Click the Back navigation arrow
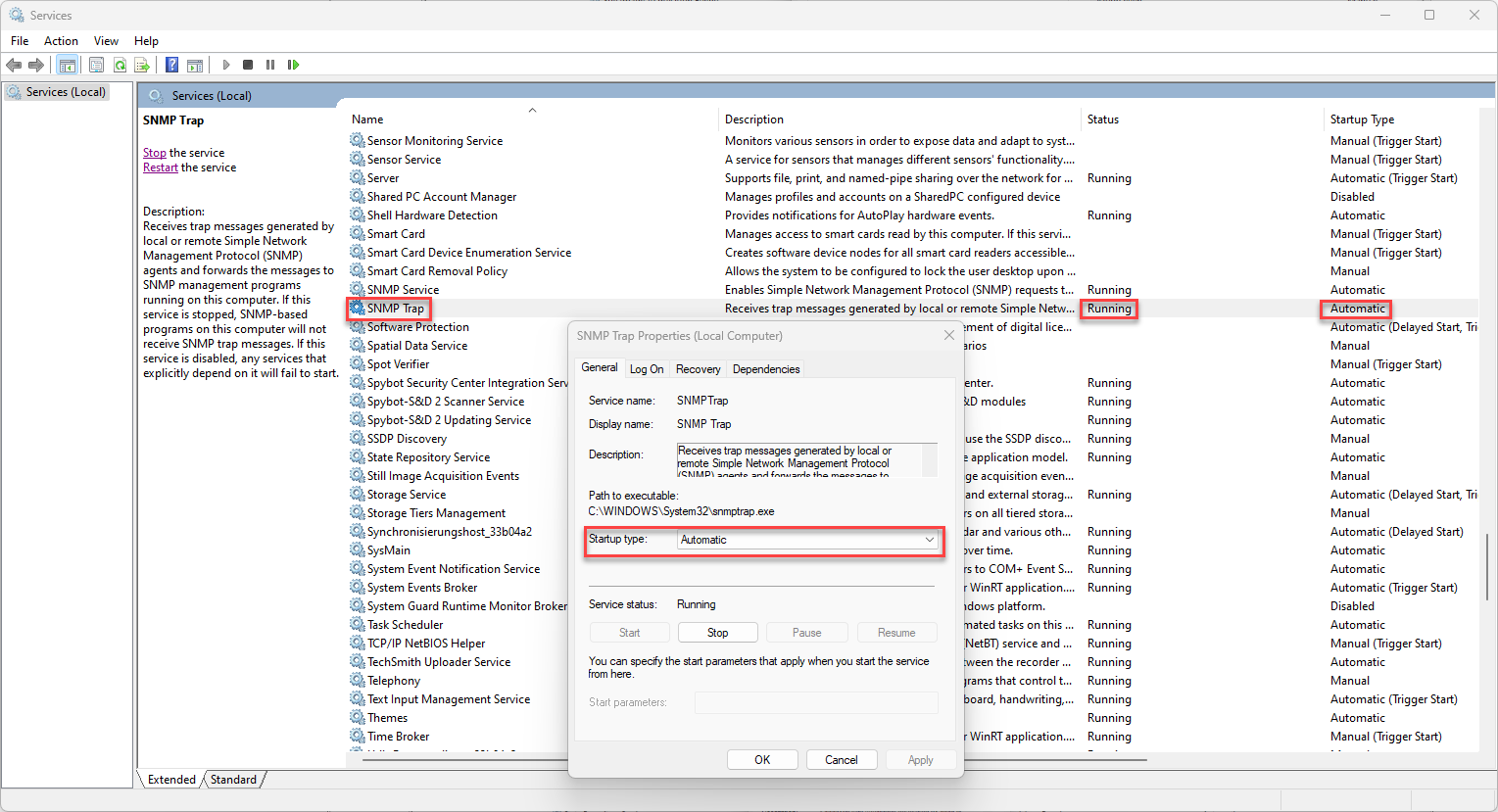1498x812 pixels. point(14,65)
